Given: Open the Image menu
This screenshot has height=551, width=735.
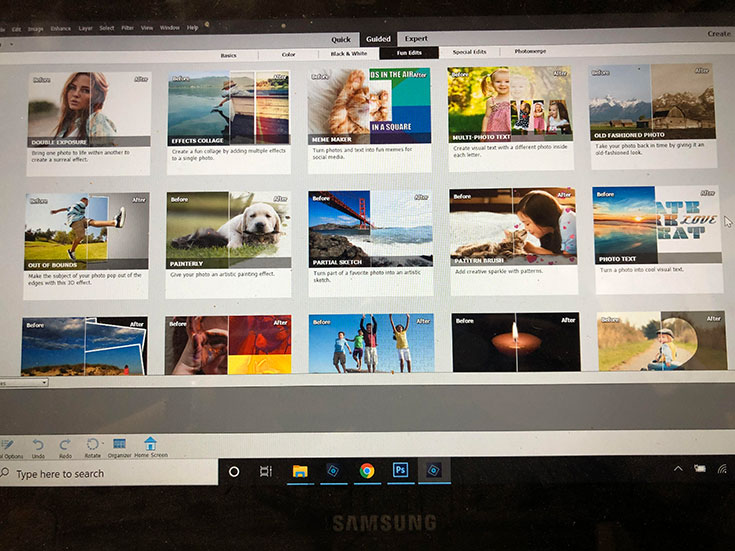Looking at the screenshot, I should 36,29.
